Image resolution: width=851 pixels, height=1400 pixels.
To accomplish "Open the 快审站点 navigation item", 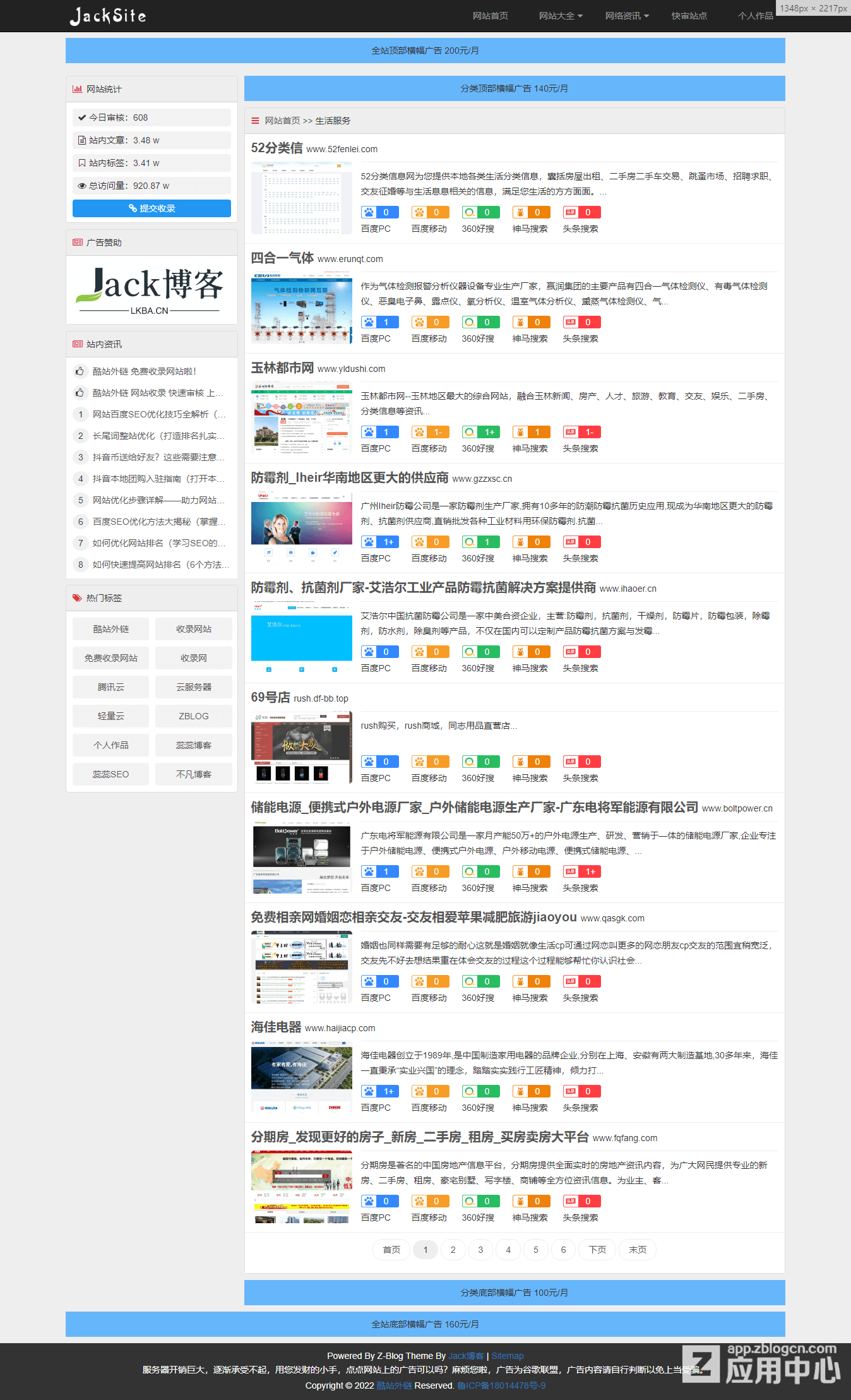I will tap(689, 16).
